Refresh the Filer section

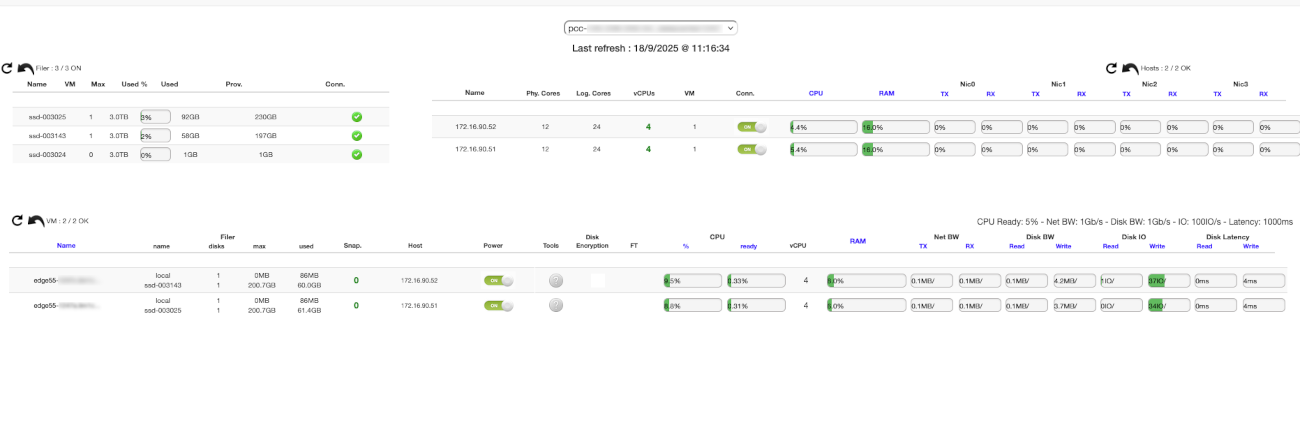(x=7, y=68)
